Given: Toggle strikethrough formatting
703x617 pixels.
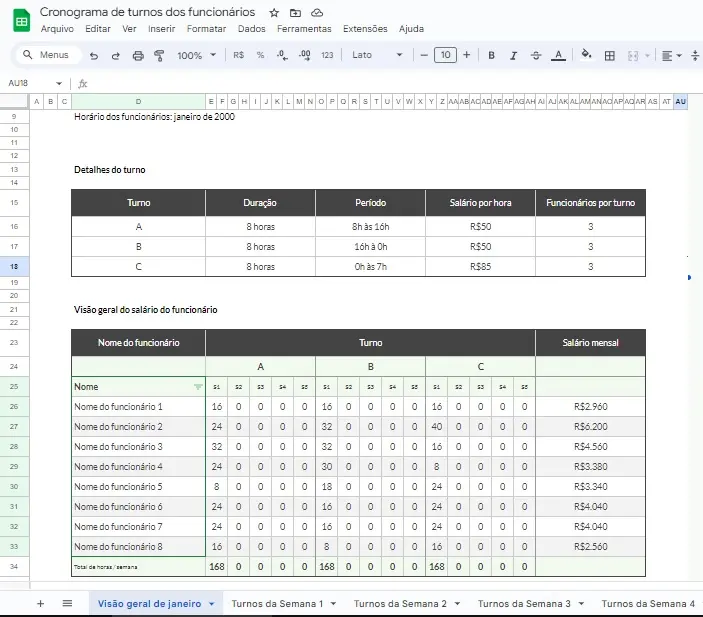Looking at the screenshot, I should coord(536,55).
